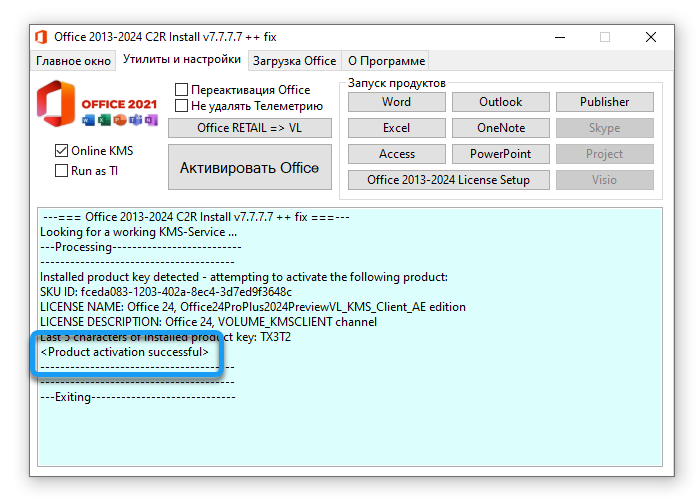Click the product key TX3T2 text
Screen dimensions: 697x500
(276, 337)
